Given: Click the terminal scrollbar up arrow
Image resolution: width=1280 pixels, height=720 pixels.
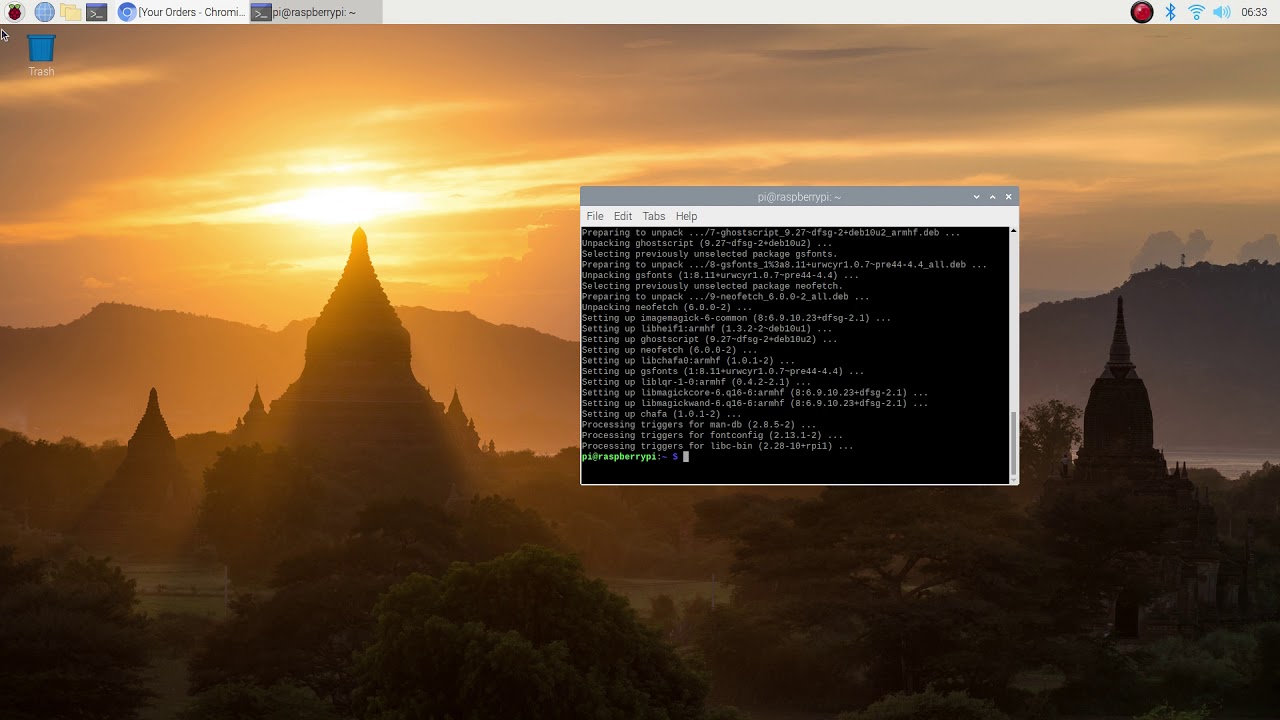Looking at the screenshot, I should coord(1014,231).
